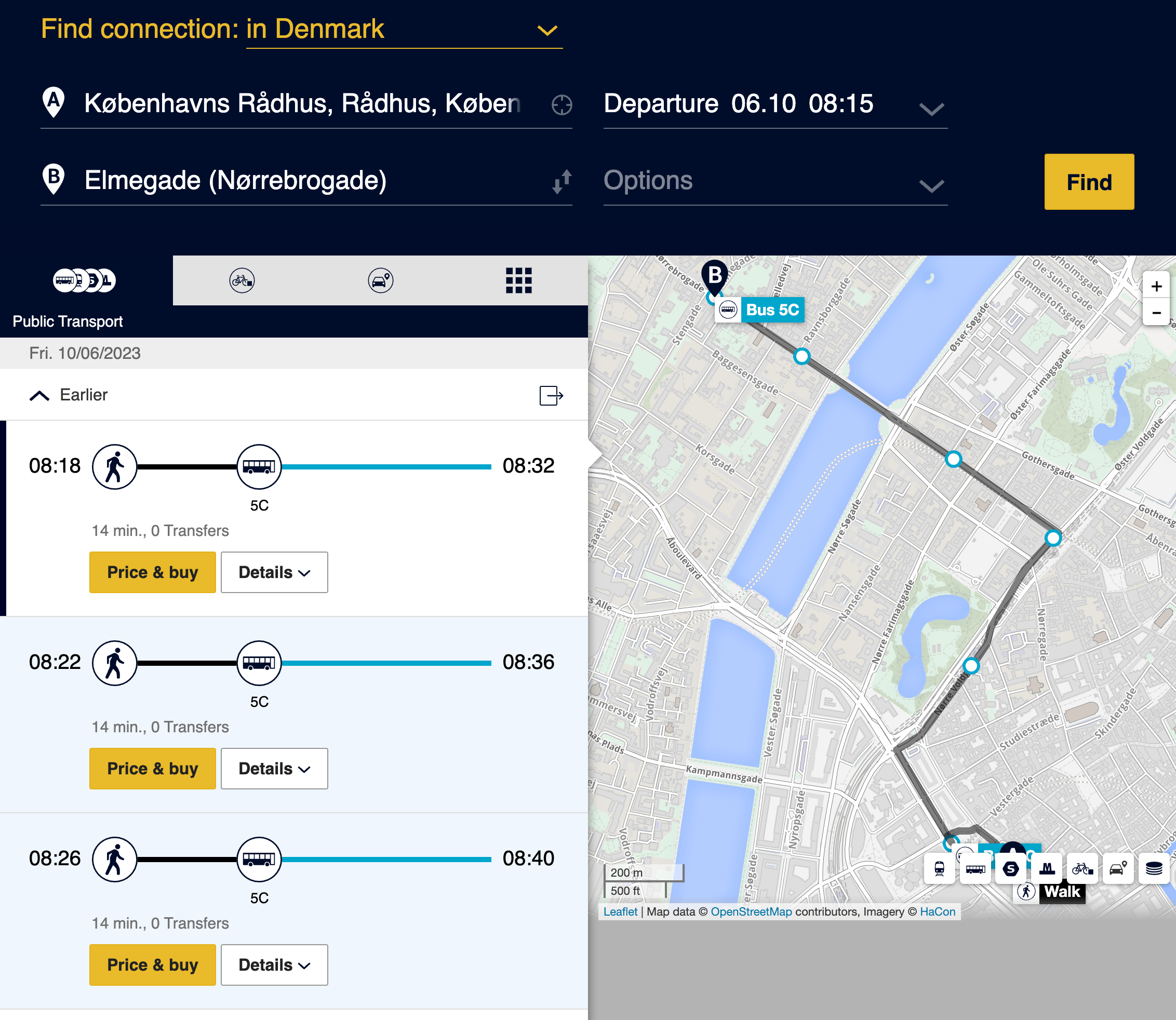Click the S-train icon on the map overlay
Viewport: 1176px width, 1020px height.
pos(1011,868)
